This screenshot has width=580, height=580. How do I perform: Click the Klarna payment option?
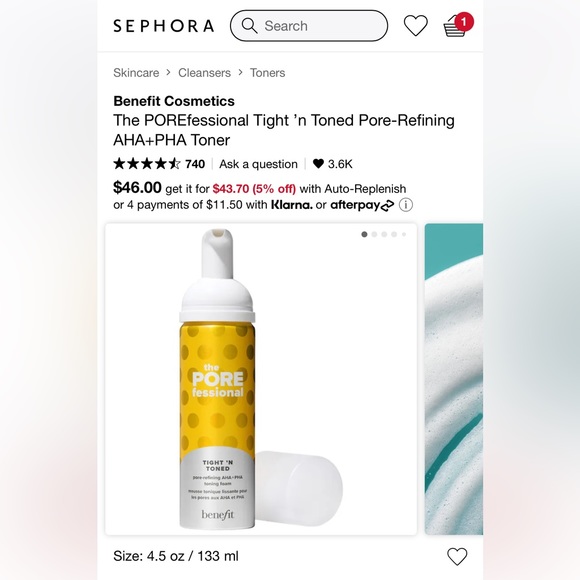click(x=292, y=205)
